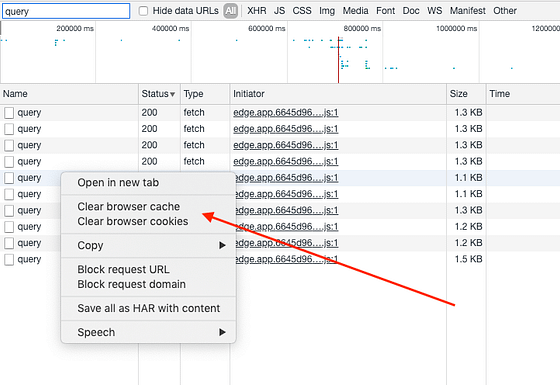This screenshot has width=560, height=385.
Task: Expand the Speech submenu
Action: (148, 332)
